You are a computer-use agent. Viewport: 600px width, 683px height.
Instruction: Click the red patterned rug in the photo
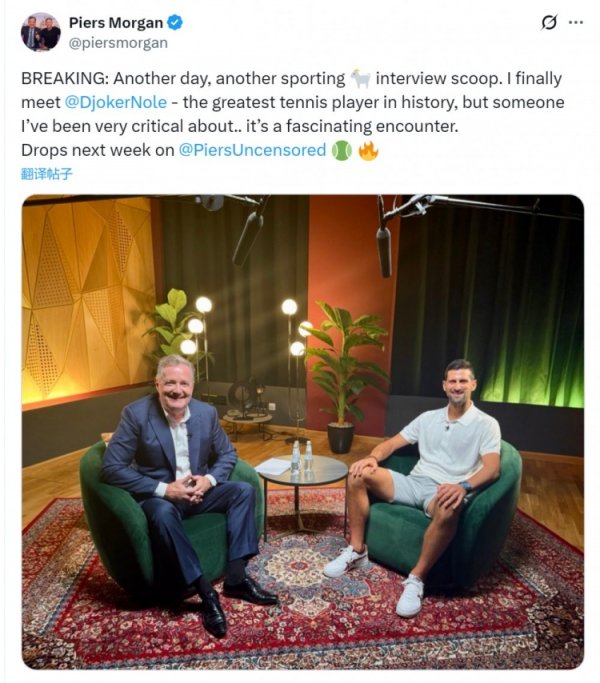click(x=300, y=620)
